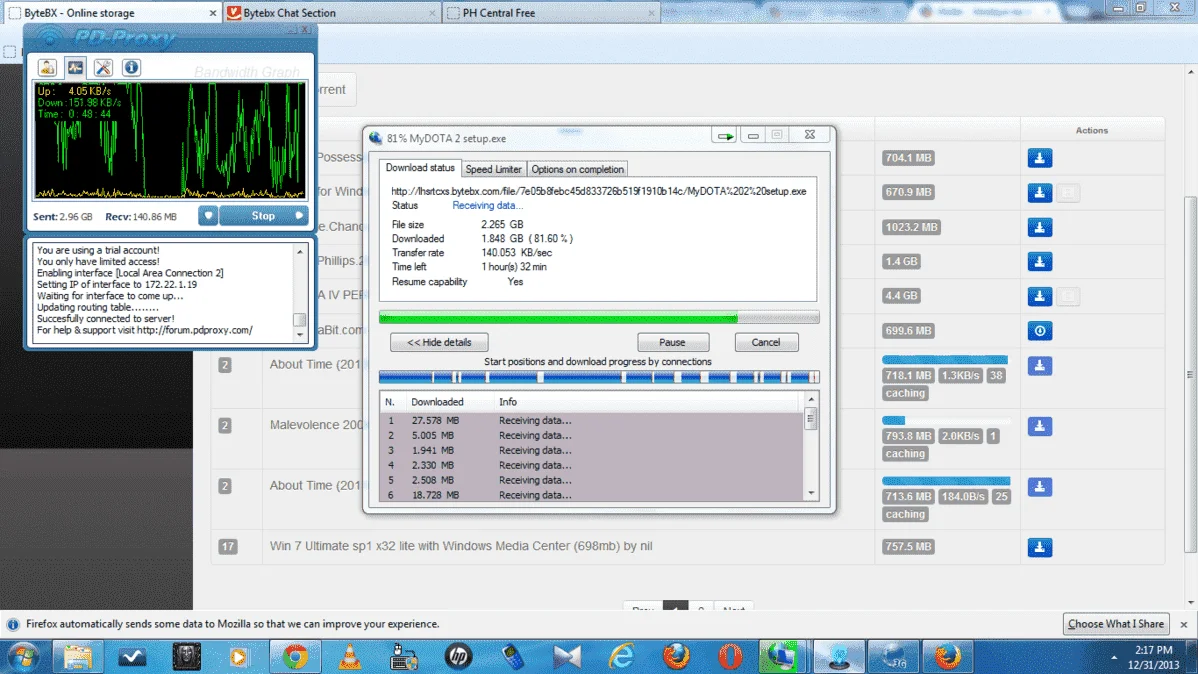Click the blue connections progress bar

pyautogui.click(x=599, y=377)
